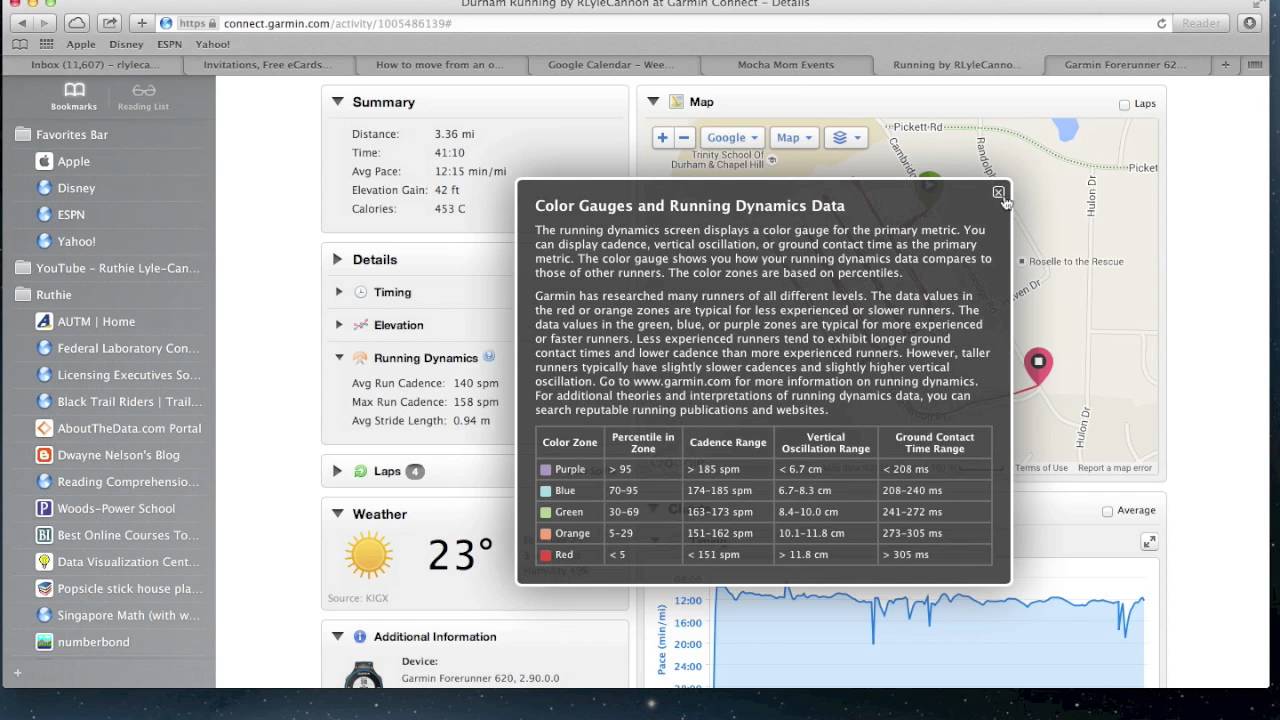Switch to Garmin Forerunner 62 tab
Screen dimensions: 1280x720
1126,65
